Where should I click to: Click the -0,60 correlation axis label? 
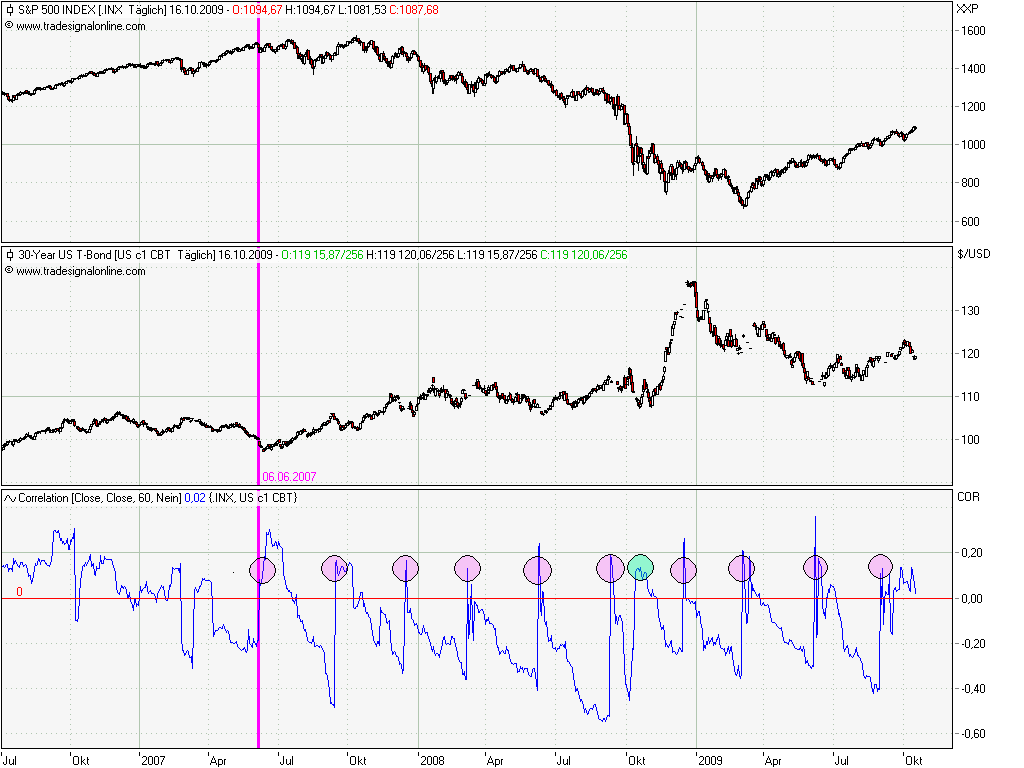[971, 734]
